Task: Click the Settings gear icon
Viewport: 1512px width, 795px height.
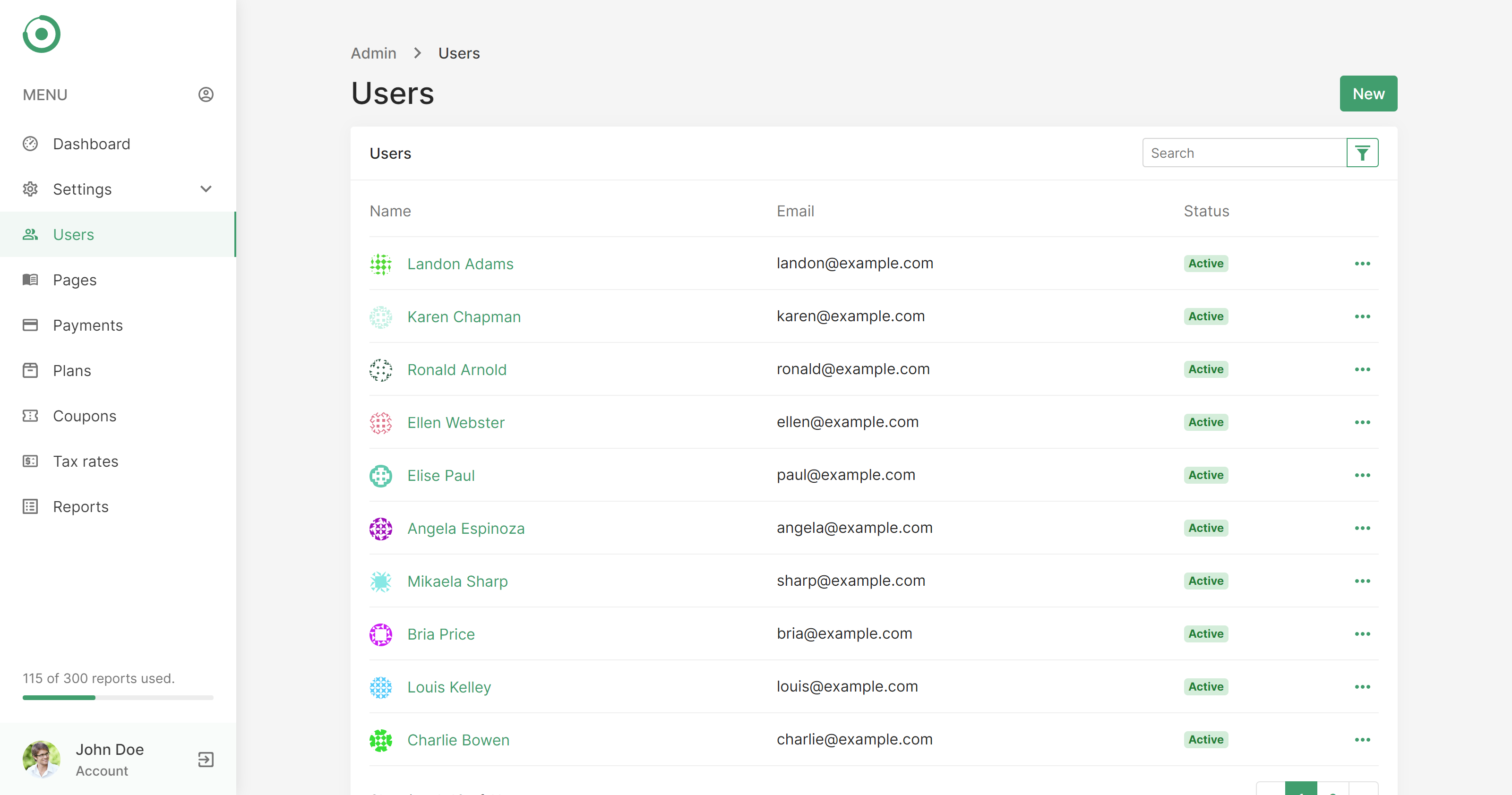Action: (x=30, y=189)
